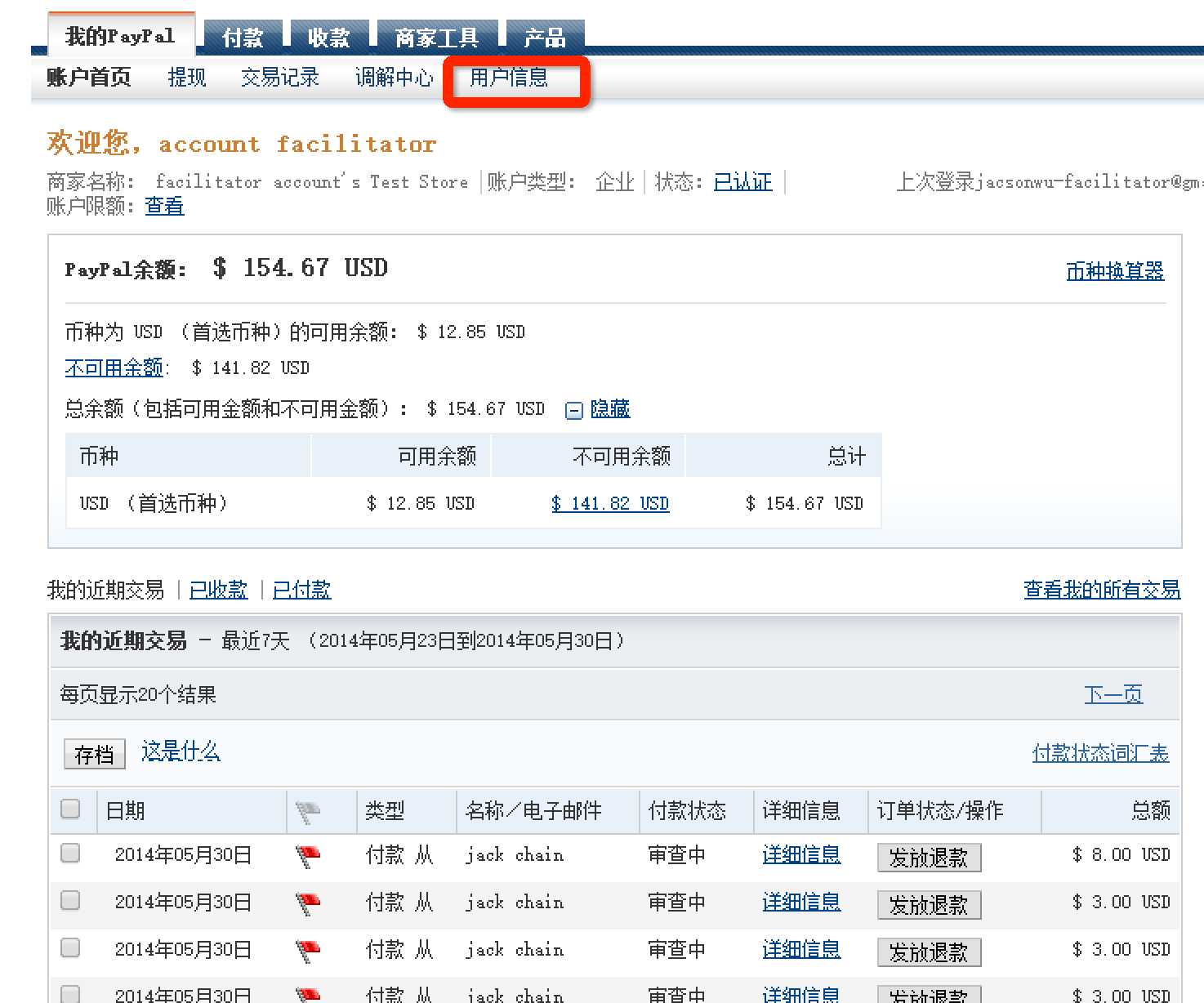Filter transactions by 已收款
This screenshot has height=1003, width=1204.
(218, 590)
